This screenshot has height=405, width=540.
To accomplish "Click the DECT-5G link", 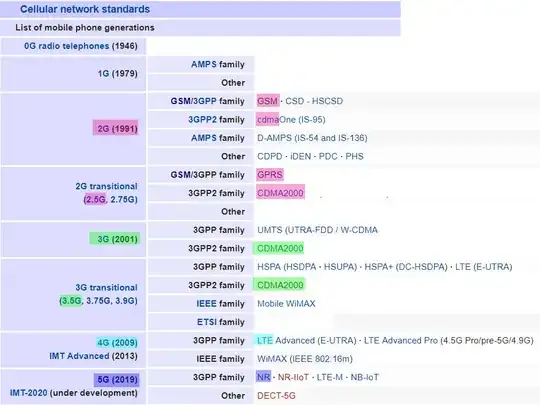I will (276, 396).
